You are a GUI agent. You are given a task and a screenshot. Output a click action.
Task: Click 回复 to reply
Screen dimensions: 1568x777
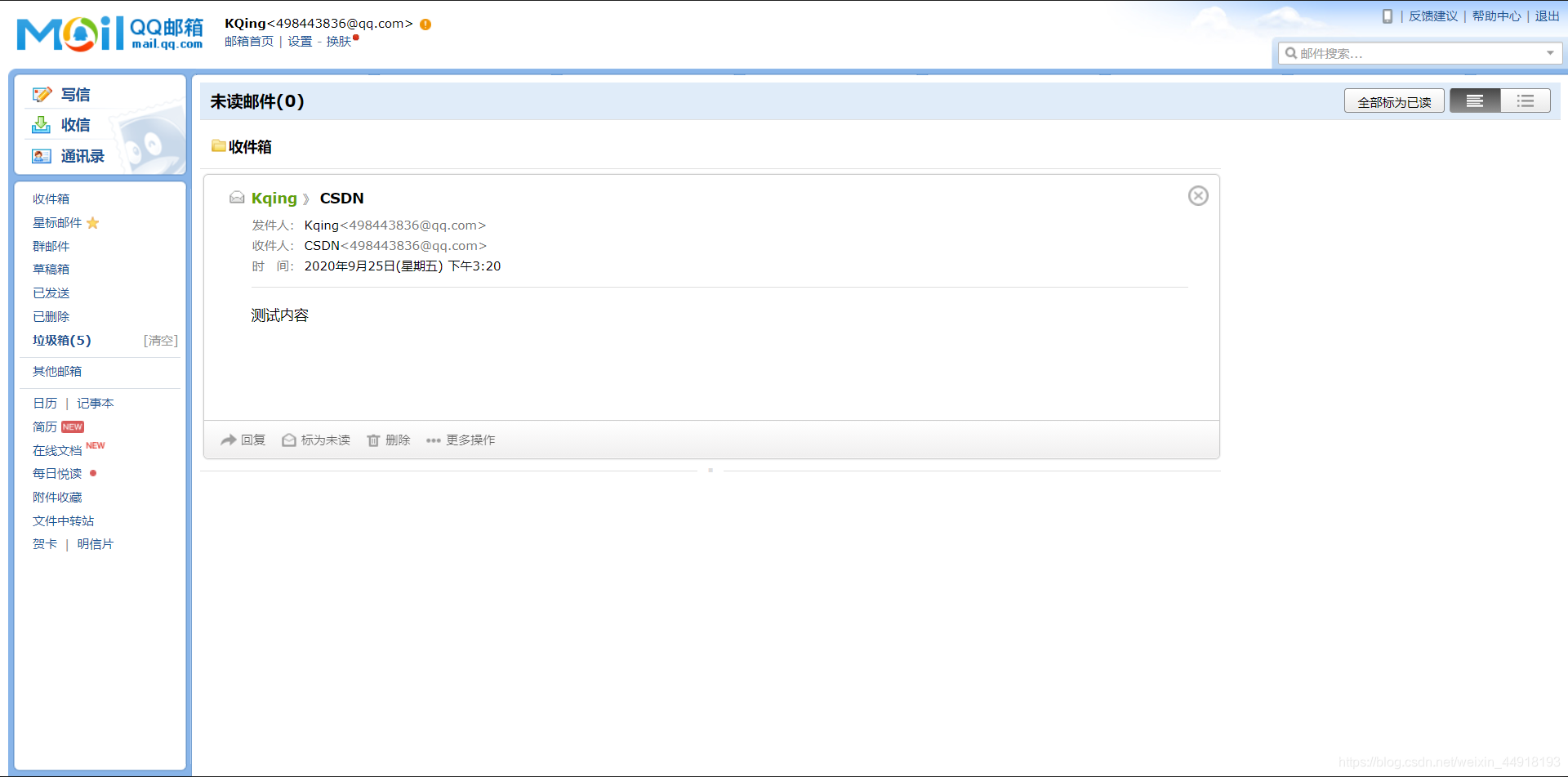click(x=253, y=440)
